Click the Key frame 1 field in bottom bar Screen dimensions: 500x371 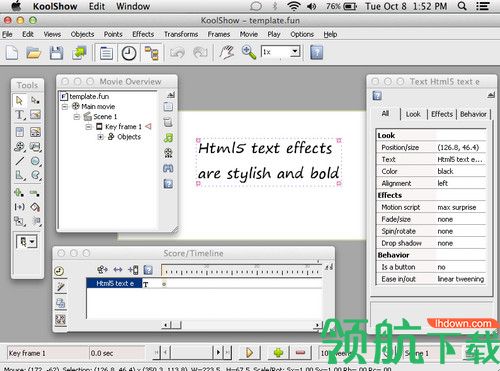pos(47,353)
